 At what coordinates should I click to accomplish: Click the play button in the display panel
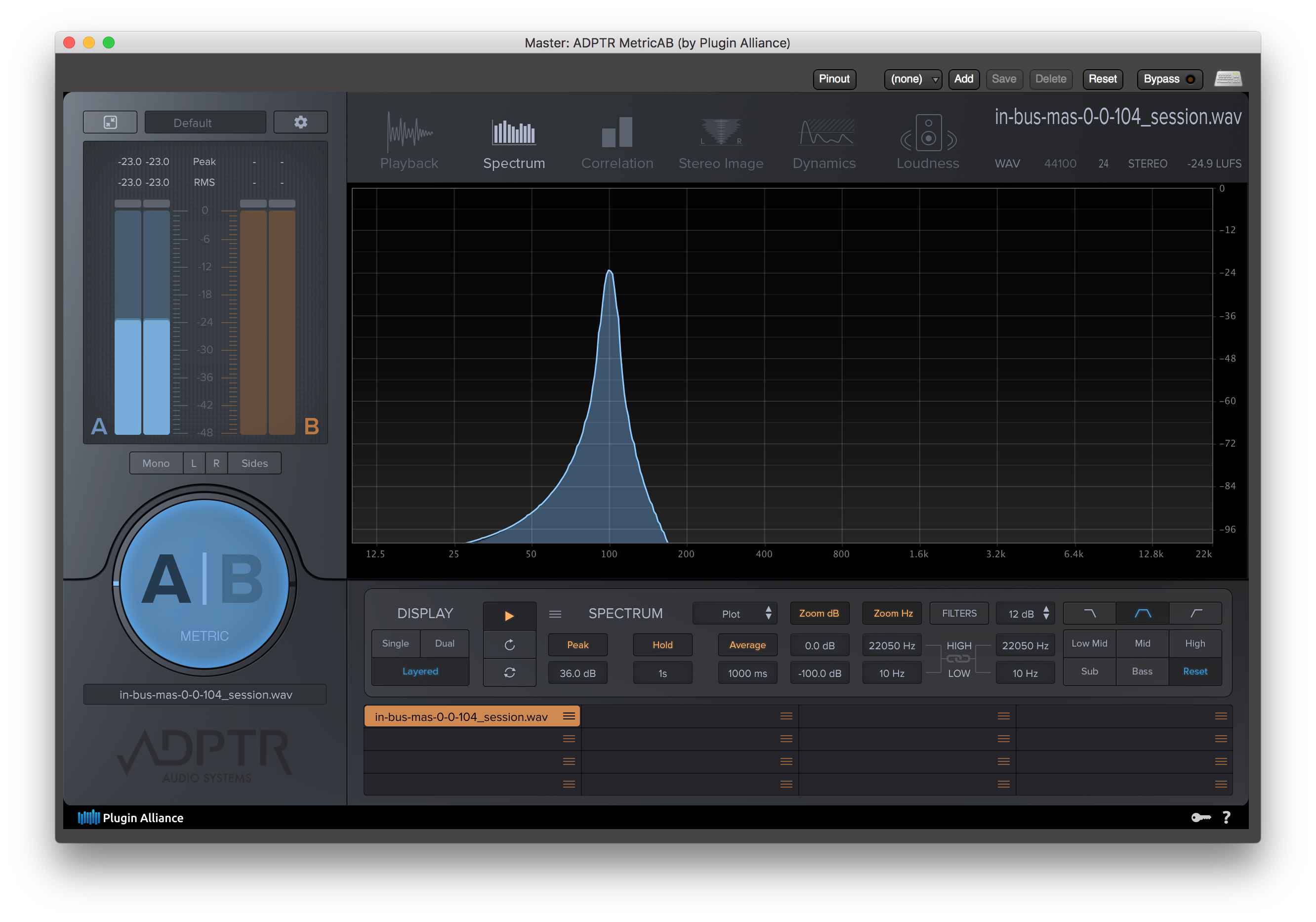(509, 616)
